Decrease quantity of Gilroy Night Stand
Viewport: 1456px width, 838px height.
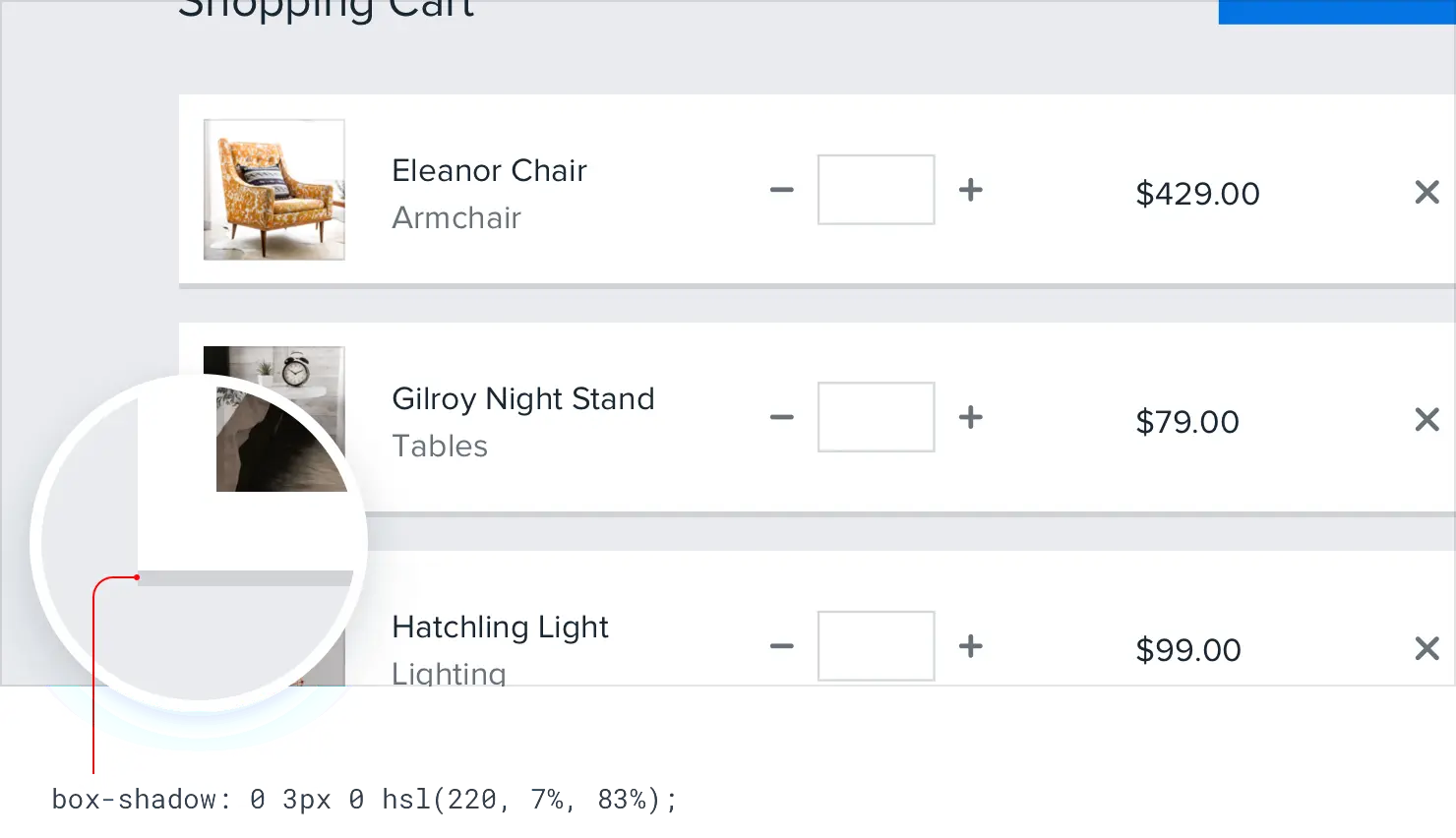click(782, 418)
